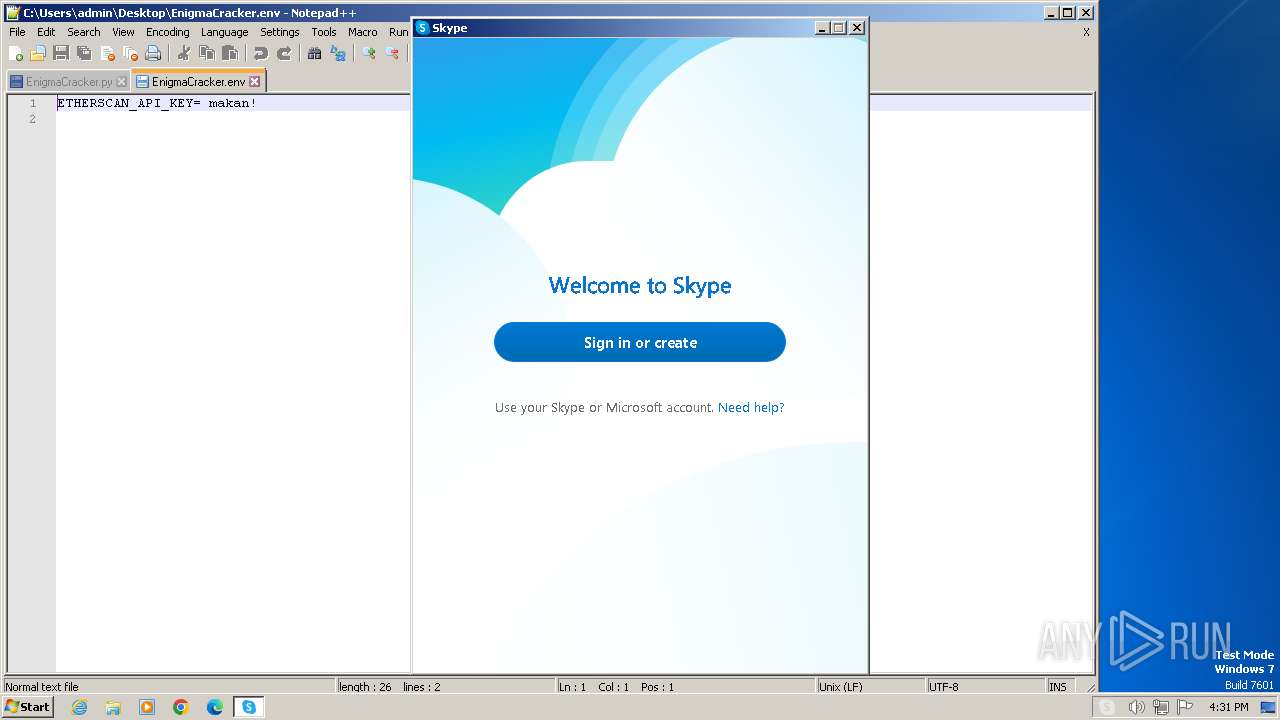Open the Language menu
Image resolution: width=1280 pixels, height=720 pixels.
point(224,32)
